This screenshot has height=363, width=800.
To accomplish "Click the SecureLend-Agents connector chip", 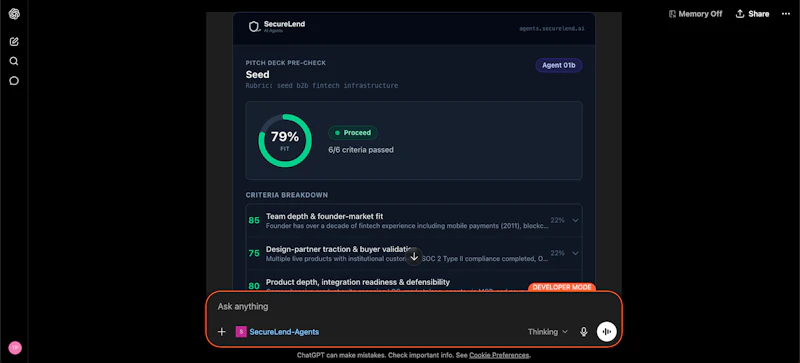I will pos(278,332).
